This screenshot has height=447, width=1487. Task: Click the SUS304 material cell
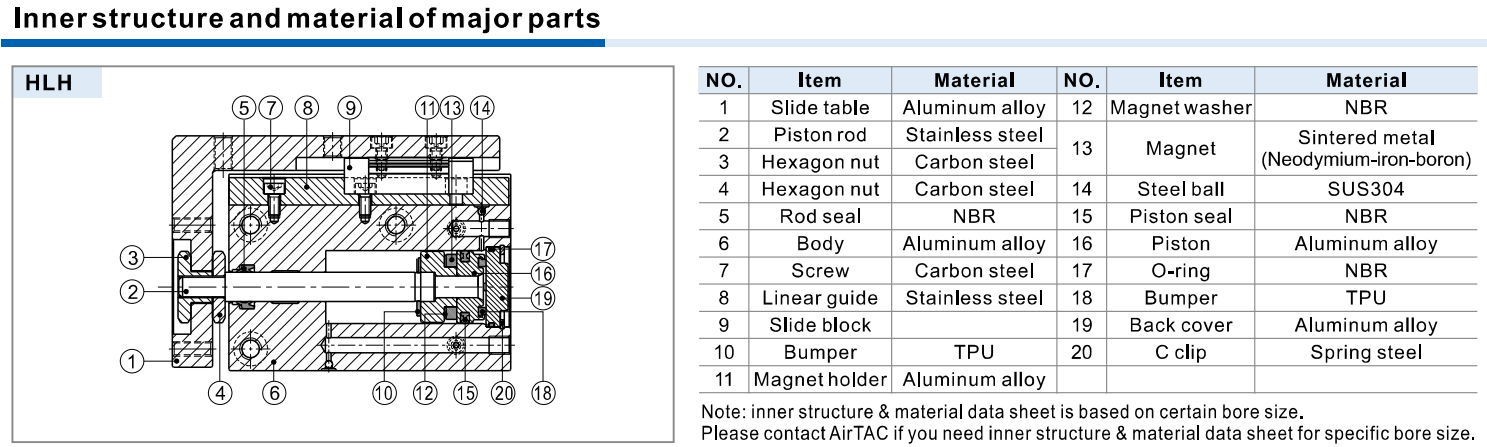[x=1366, y=189]
